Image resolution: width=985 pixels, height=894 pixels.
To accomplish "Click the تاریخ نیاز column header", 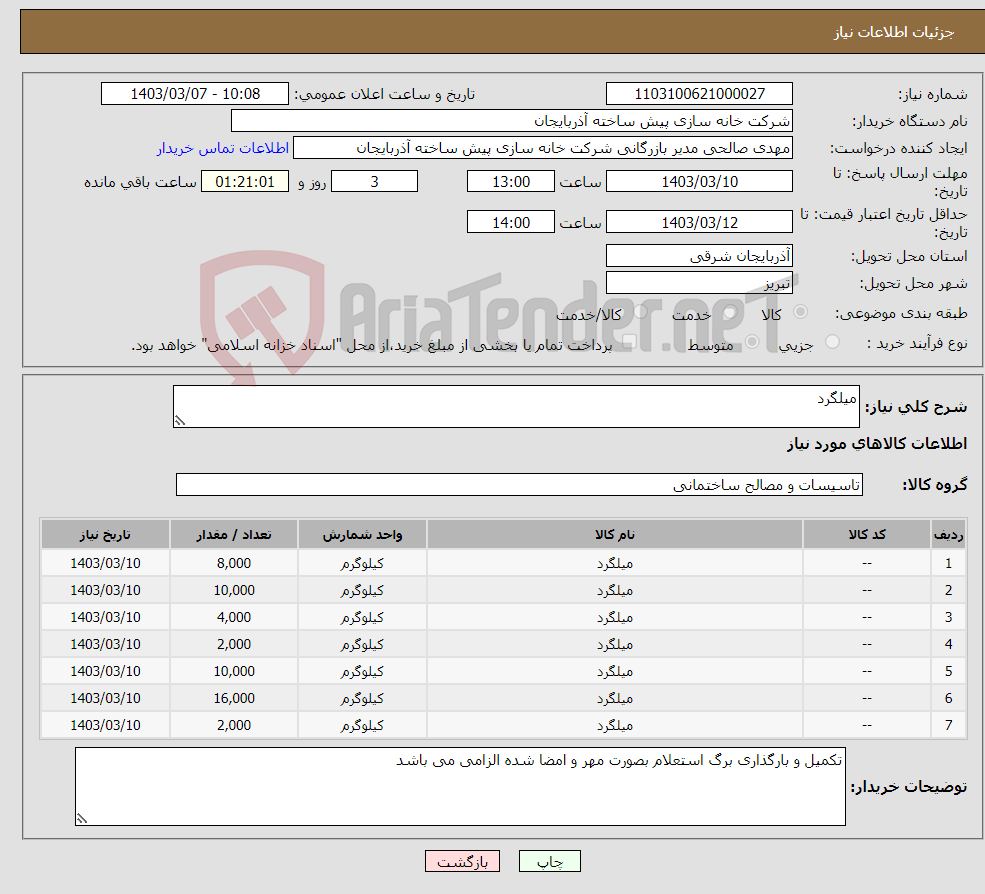I will pos(106,535).
